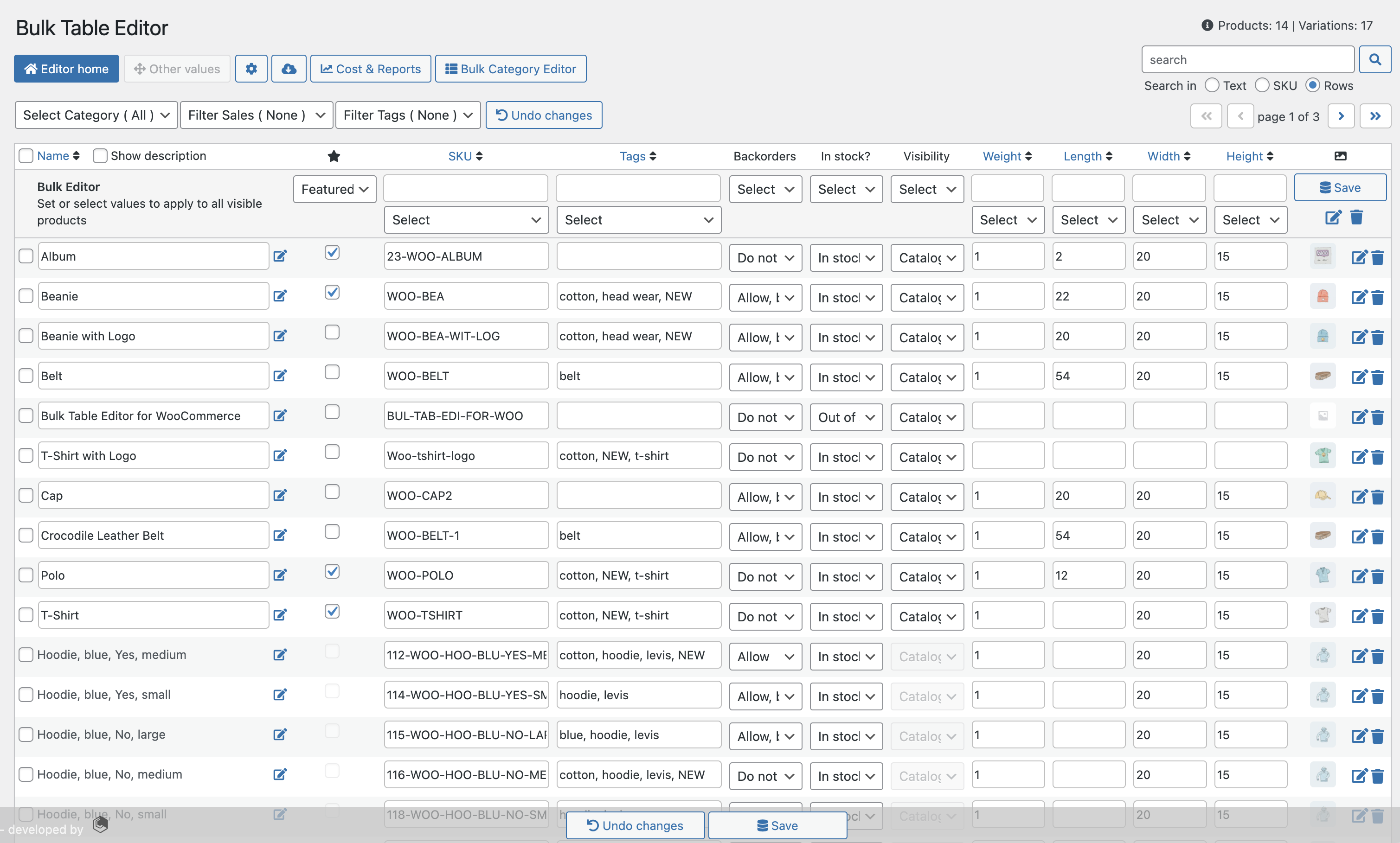Screen dimensions: 1400x843
Task: Click the export cloud icon in toolbar
Action: [x=289, y=68]
